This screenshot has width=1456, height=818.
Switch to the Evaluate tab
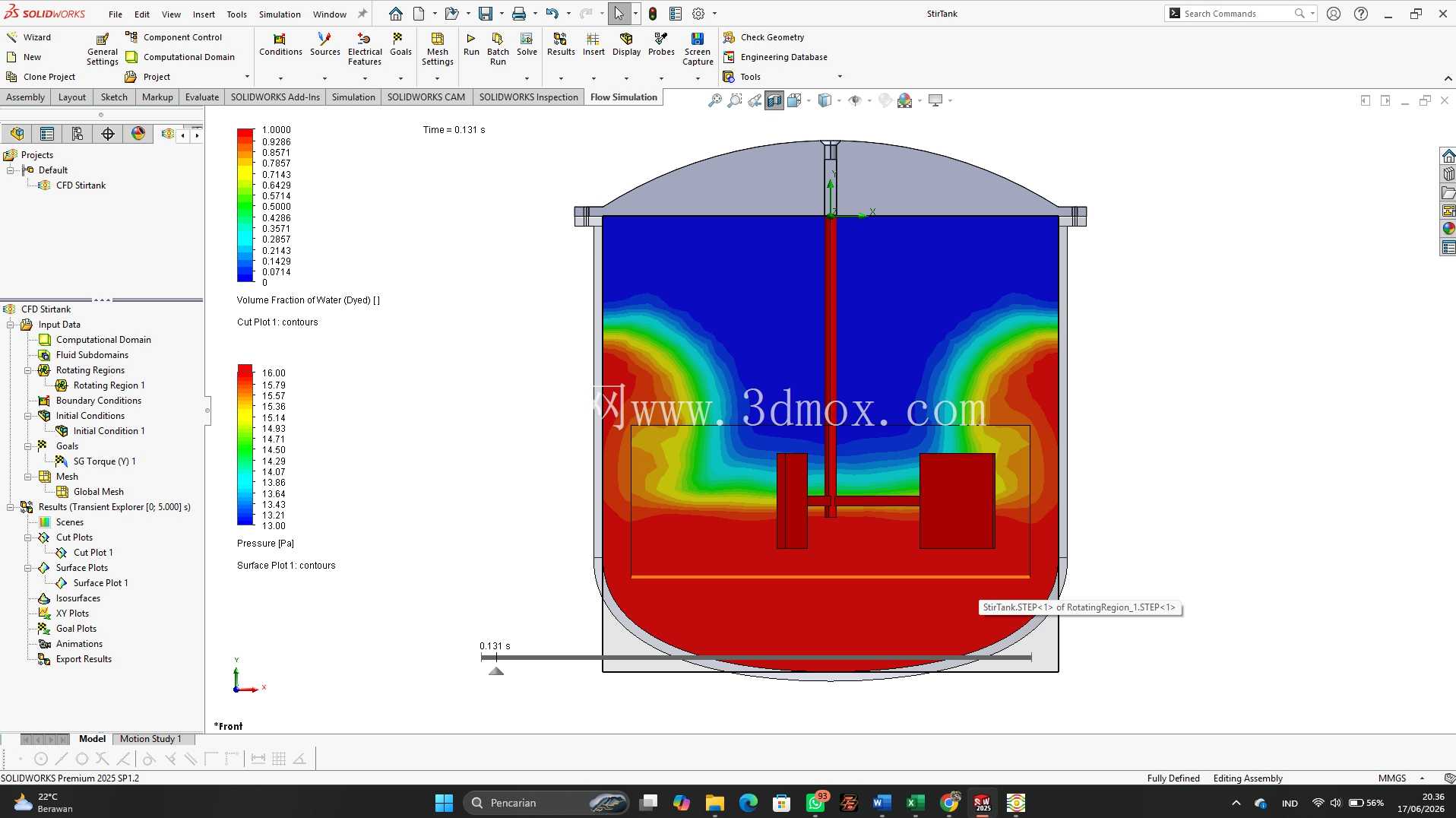(202, 97)
